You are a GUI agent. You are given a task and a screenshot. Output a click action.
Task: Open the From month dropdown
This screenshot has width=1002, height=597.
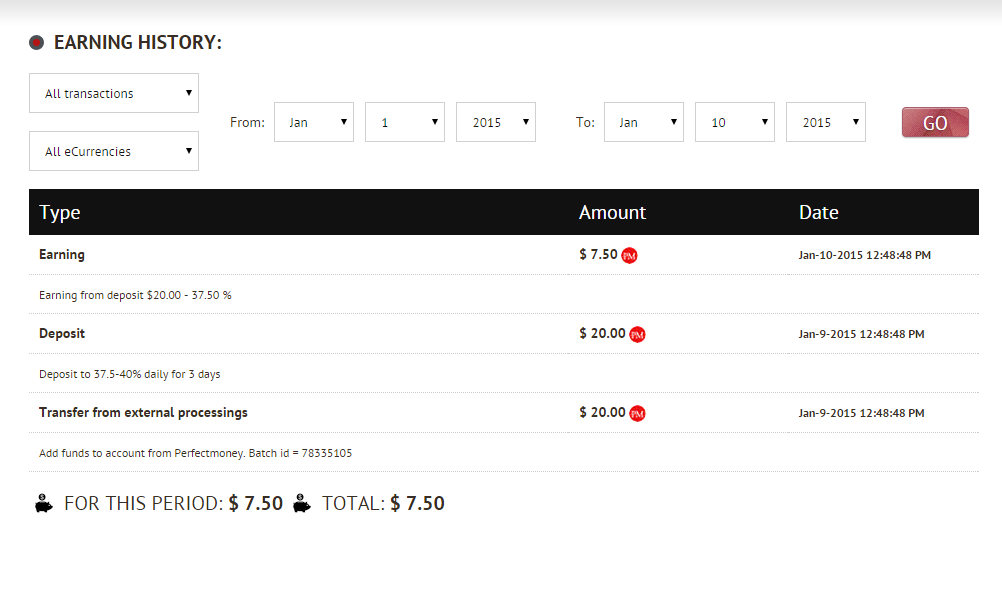coord(314,122)
